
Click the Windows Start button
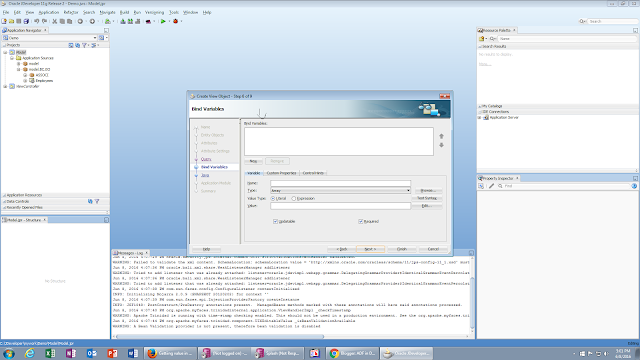pyautogui.click(x=9, y=353)
